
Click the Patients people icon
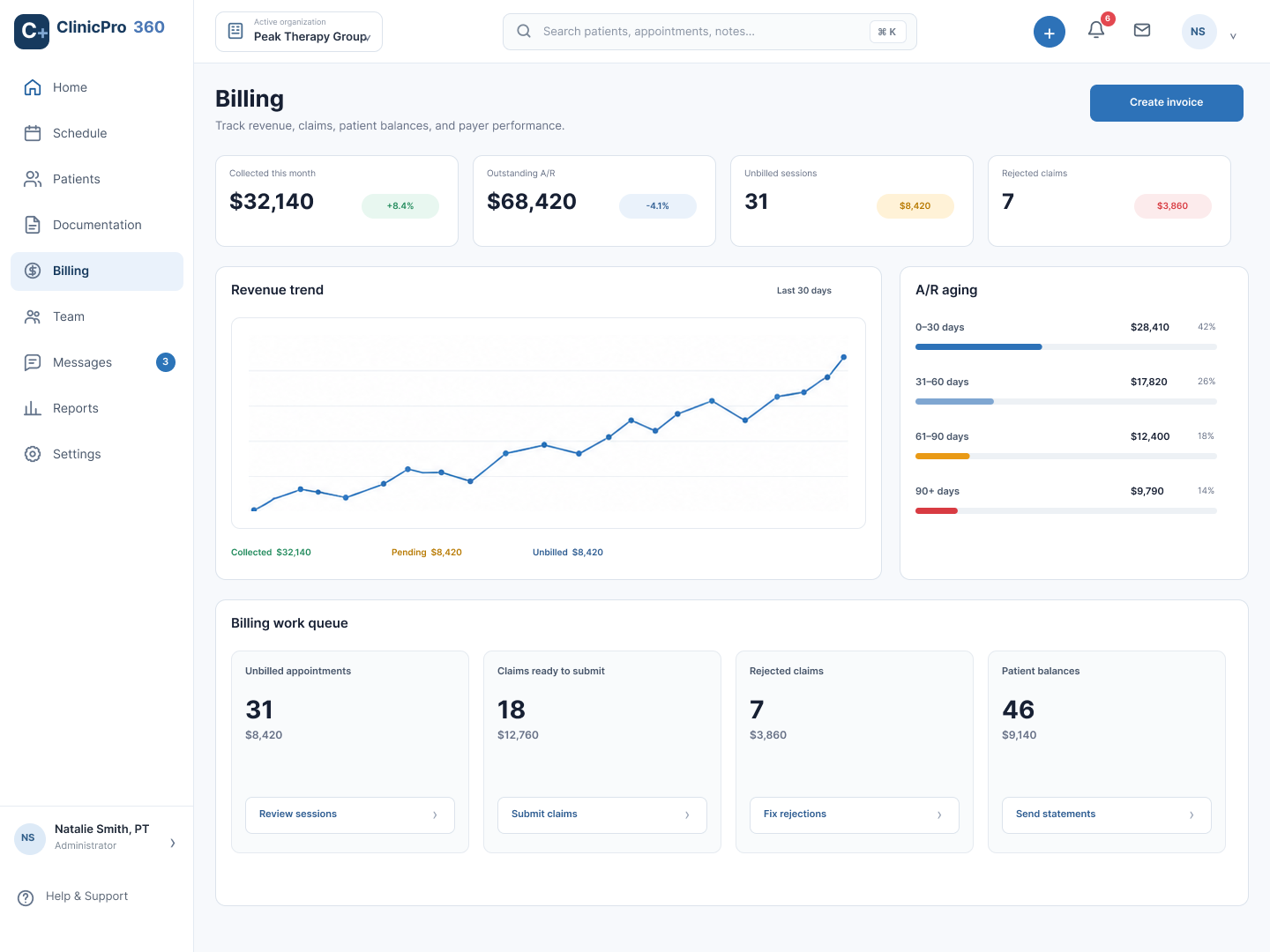[x=33, y=179]
